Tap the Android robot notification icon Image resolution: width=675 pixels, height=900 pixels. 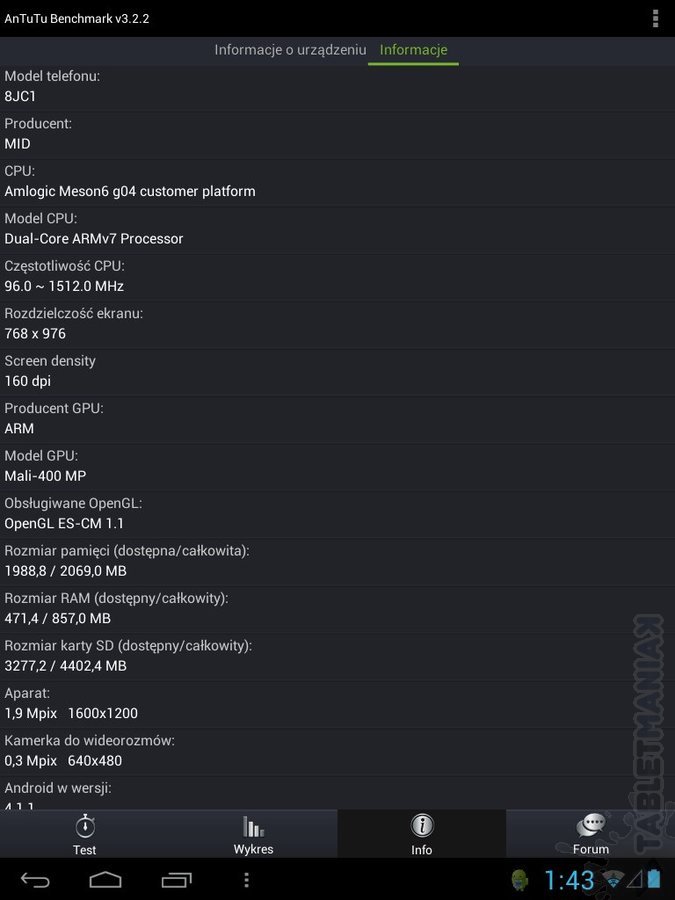click(519, 879)
